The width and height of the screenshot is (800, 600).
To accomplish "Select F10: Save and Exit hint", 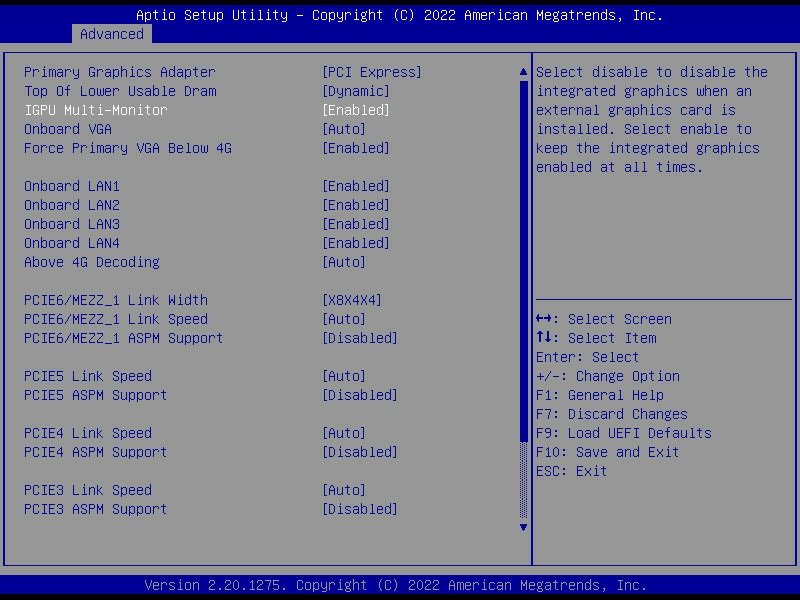I will coord(607,452).
